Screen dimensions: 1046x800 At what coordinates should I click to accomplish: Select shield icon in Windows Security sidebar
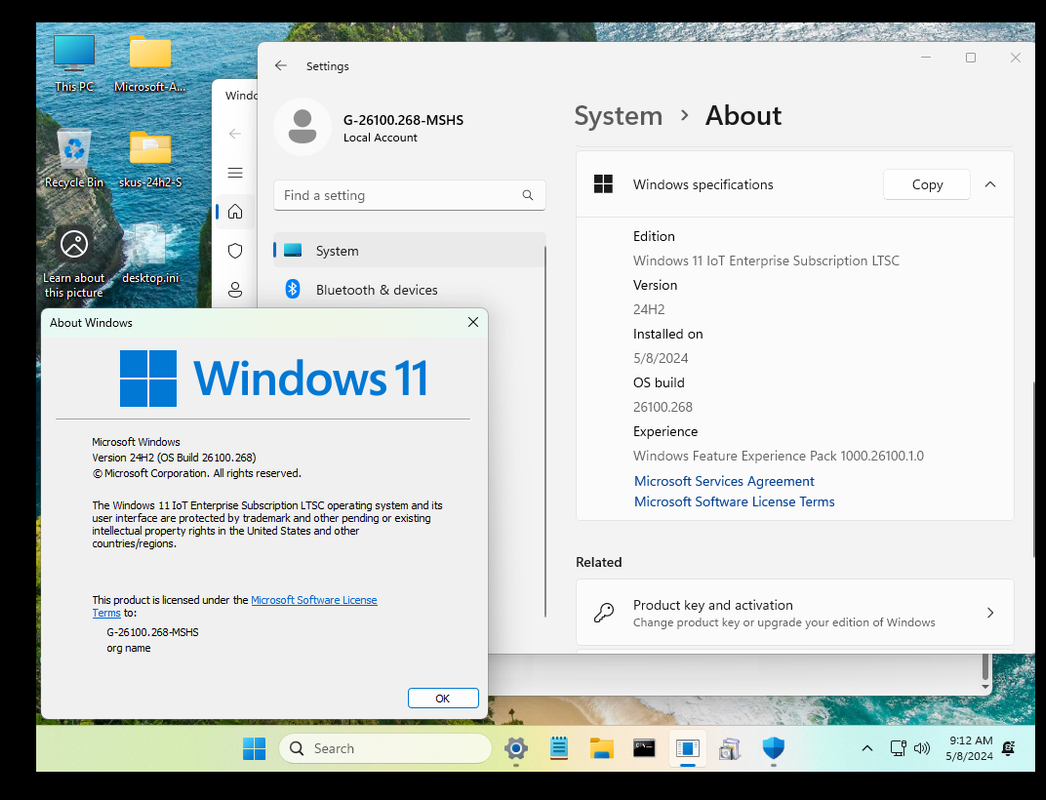(x=235, y=251)
